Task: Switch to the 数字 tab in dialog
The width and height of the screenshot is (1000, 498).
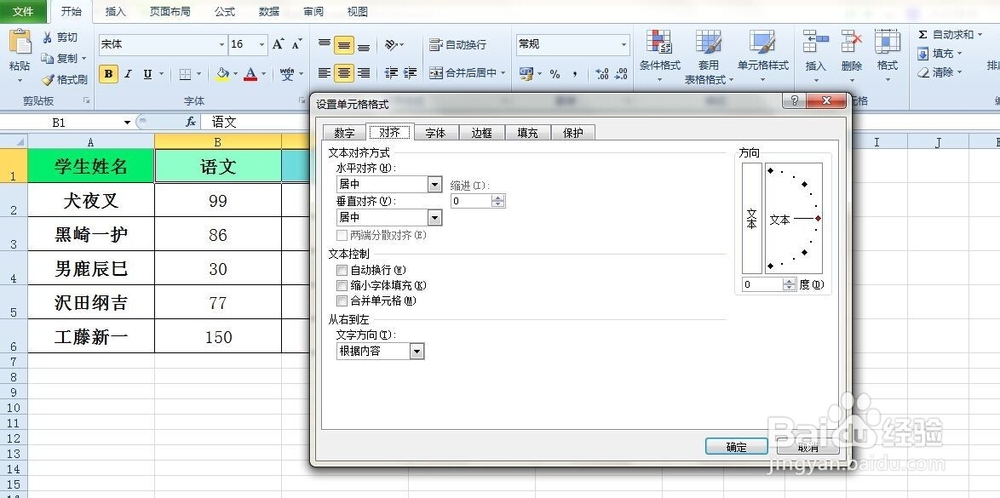Action: (x=344, y=133)
